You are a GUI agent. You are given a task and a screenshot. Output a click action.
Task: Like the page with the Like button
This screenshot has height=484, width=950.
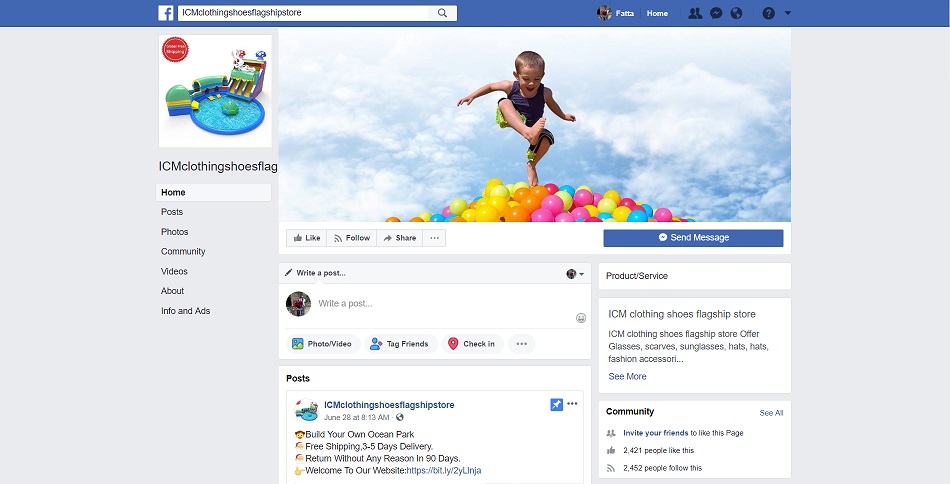[x=307, y=238]
